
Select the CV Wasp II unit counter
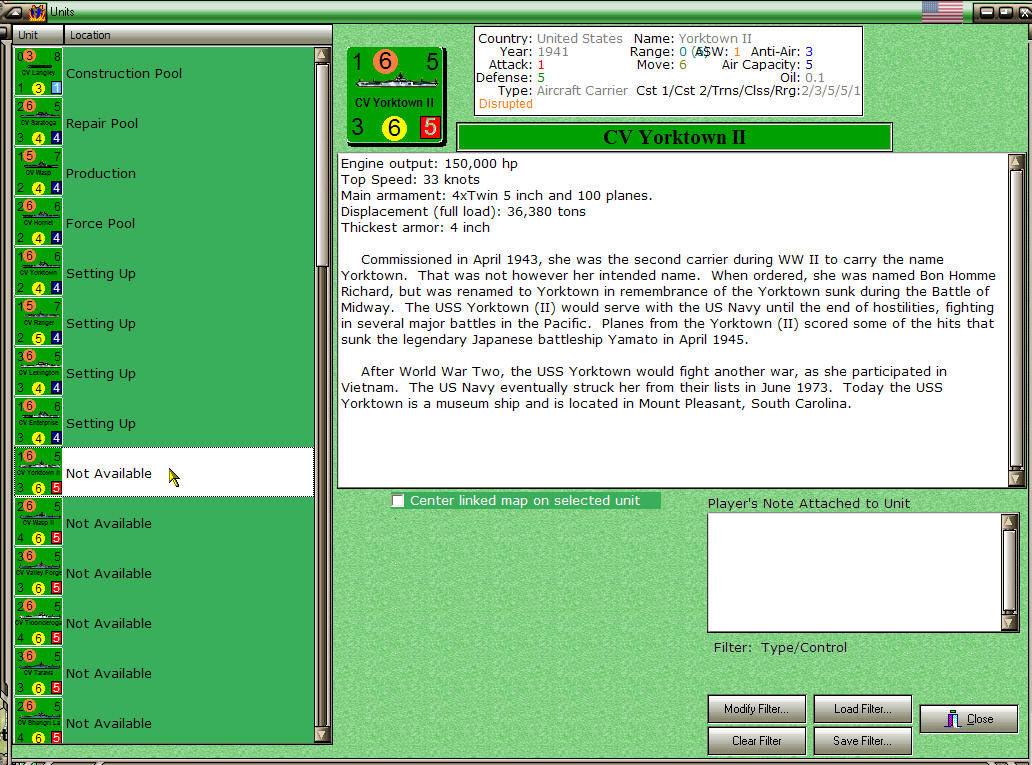[38, 523]
